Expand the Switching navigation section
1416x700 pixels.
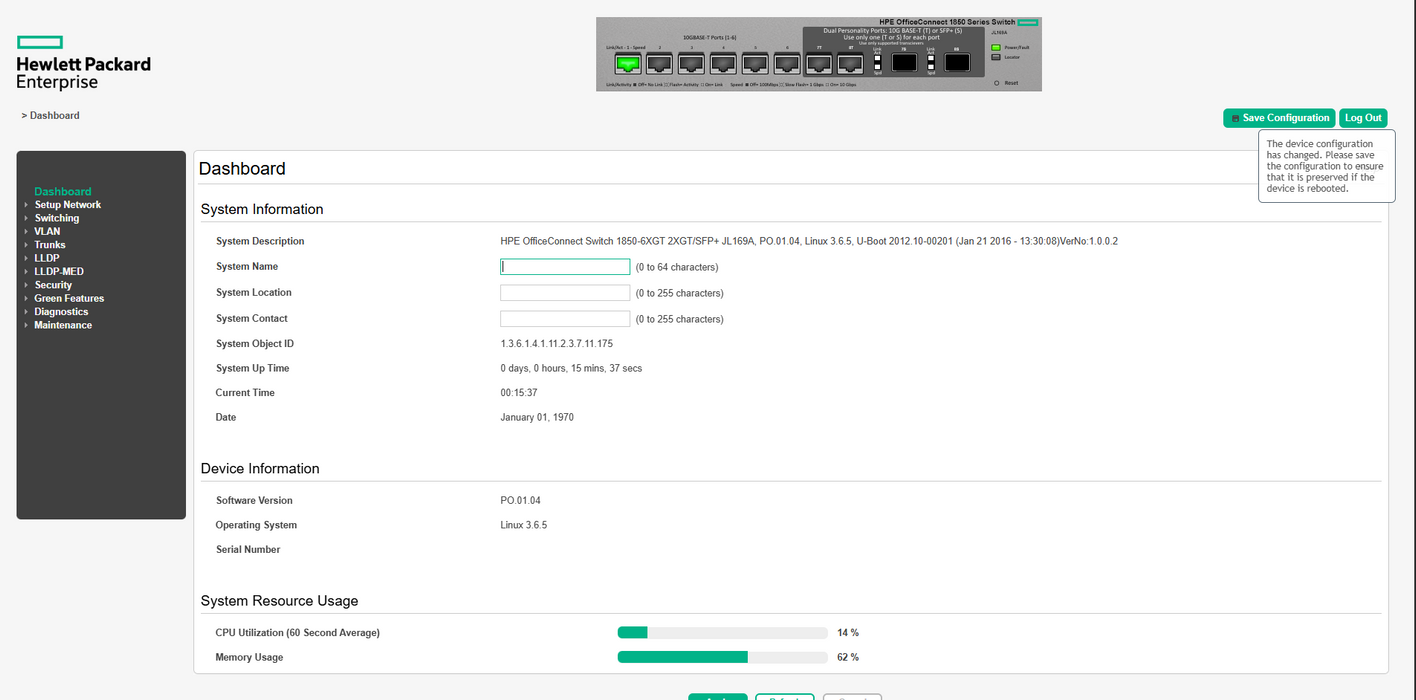point(56,217)
